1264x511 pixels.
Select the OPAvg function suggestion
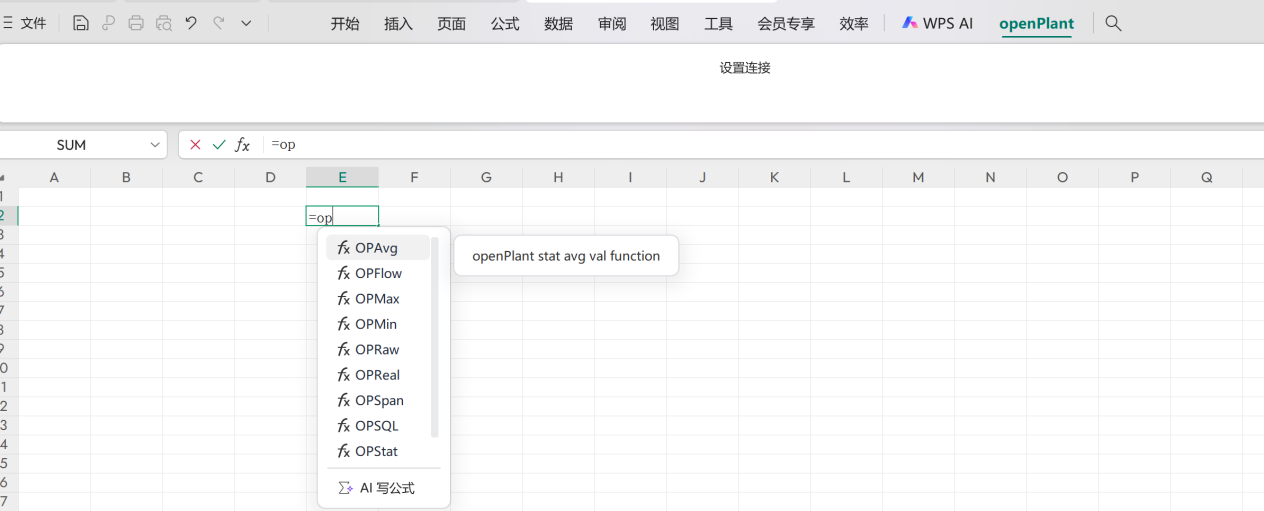(378, 248)
